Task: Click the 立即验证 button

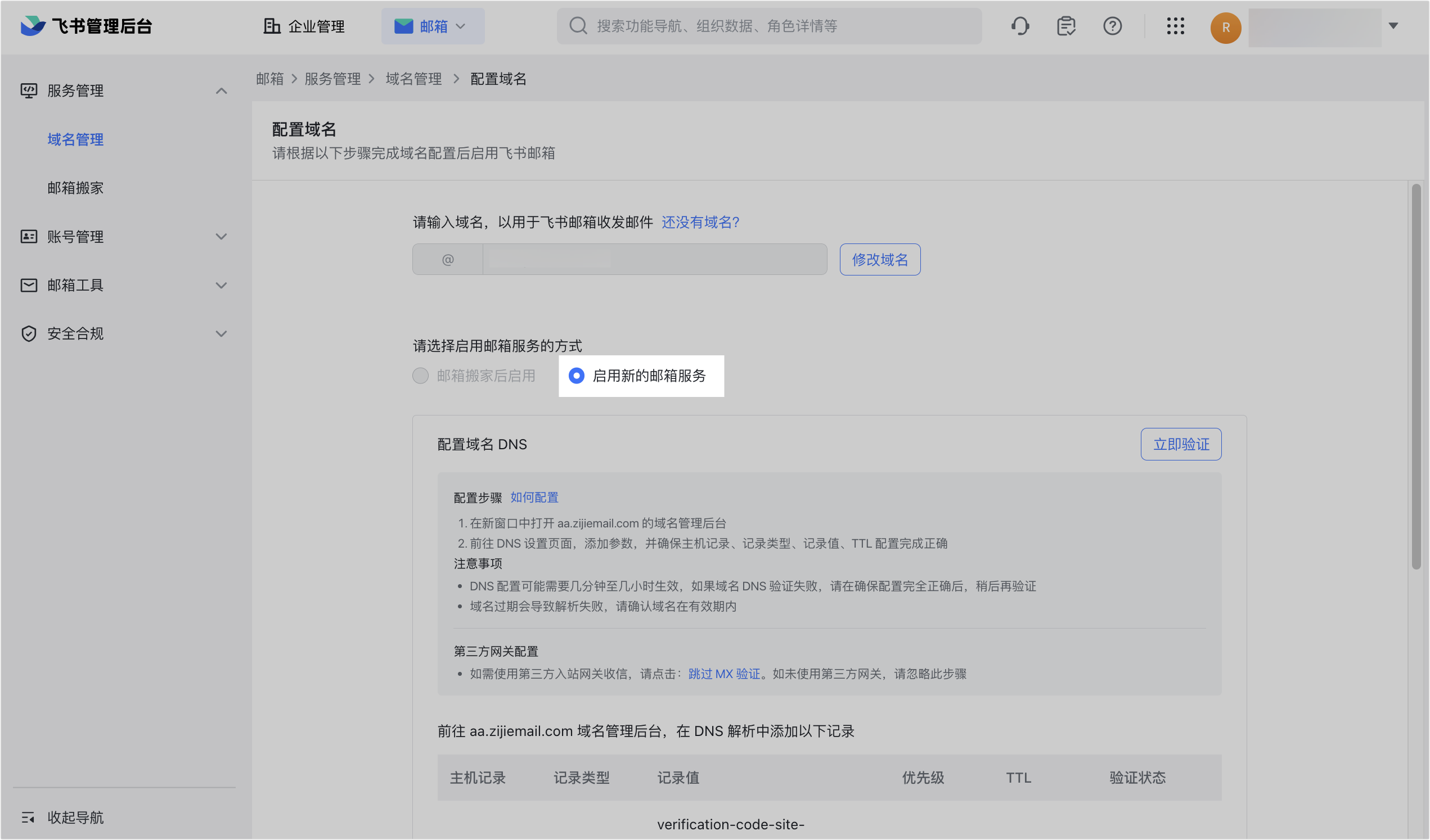Action: [x=1181, y=444]
